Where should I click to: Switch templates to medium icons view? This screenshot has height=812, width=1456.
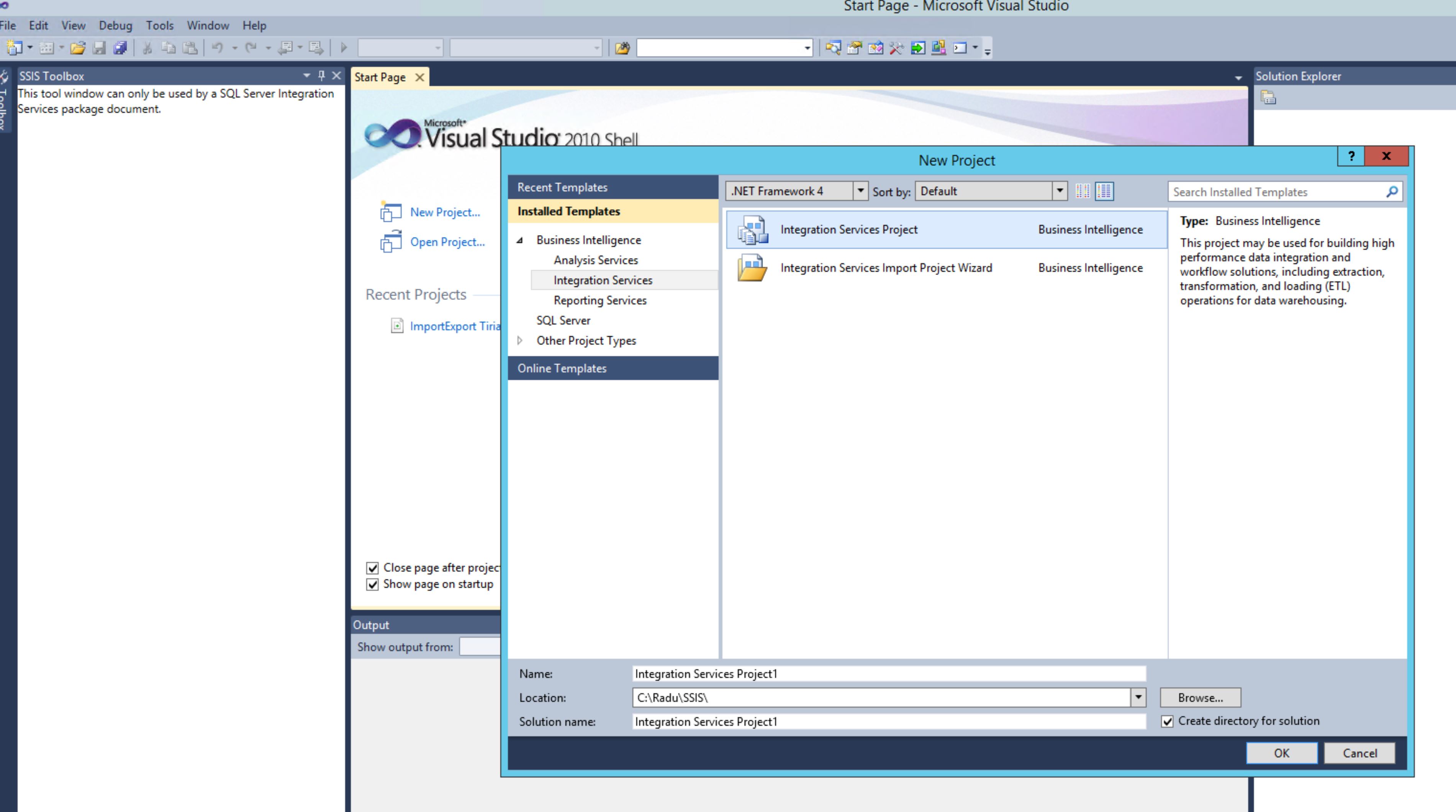pyautogui.click(x=1104, y=192)
